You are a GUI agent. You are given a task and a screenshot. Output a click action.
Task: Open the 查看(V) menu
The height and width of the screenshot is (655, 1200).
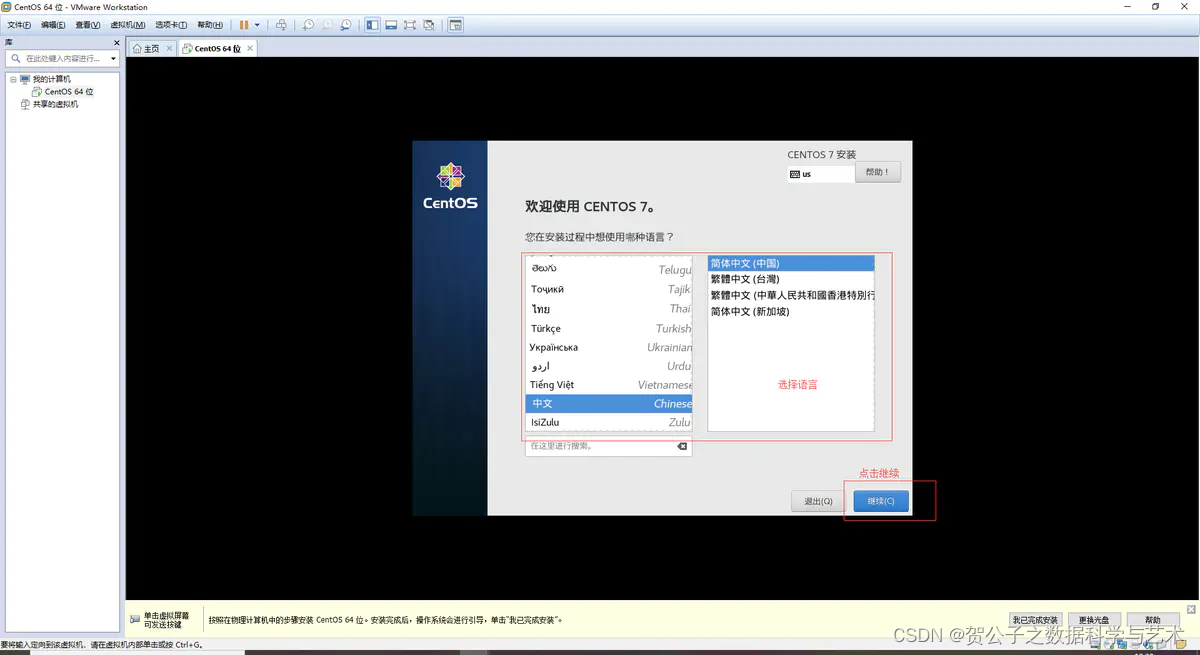click(x=87, y=25)
